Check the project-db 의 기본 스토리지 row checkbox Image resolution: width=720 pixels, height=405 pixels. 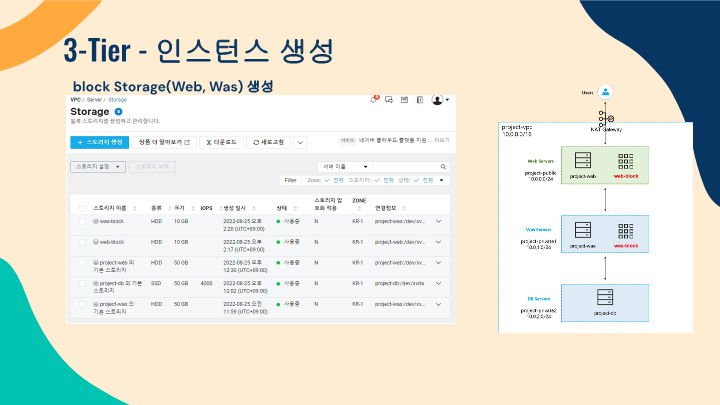82,283
